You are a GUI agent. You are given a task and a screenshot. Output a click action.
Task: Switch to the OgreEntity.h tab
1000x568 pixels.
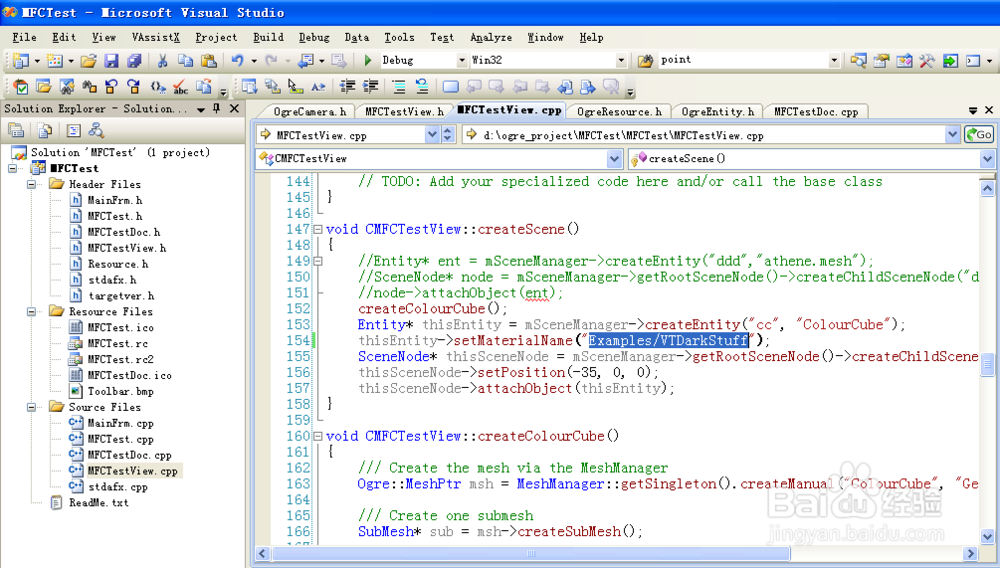717,112
